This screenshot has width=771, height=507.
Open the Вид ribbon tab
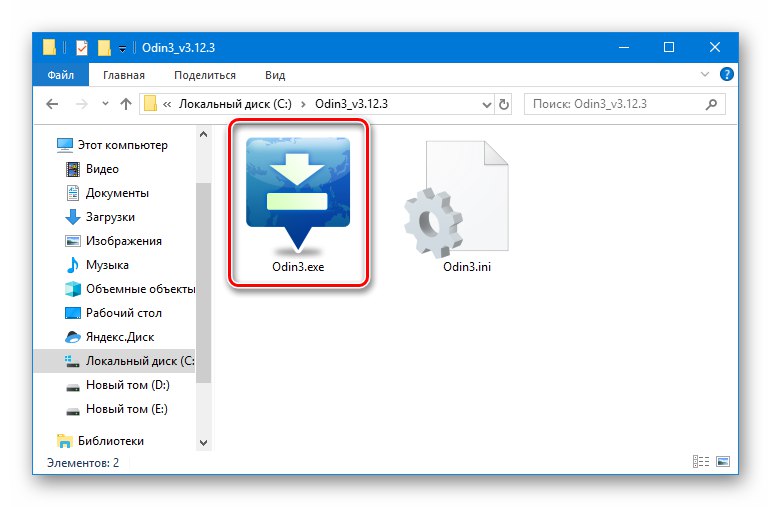pos(275,75)
